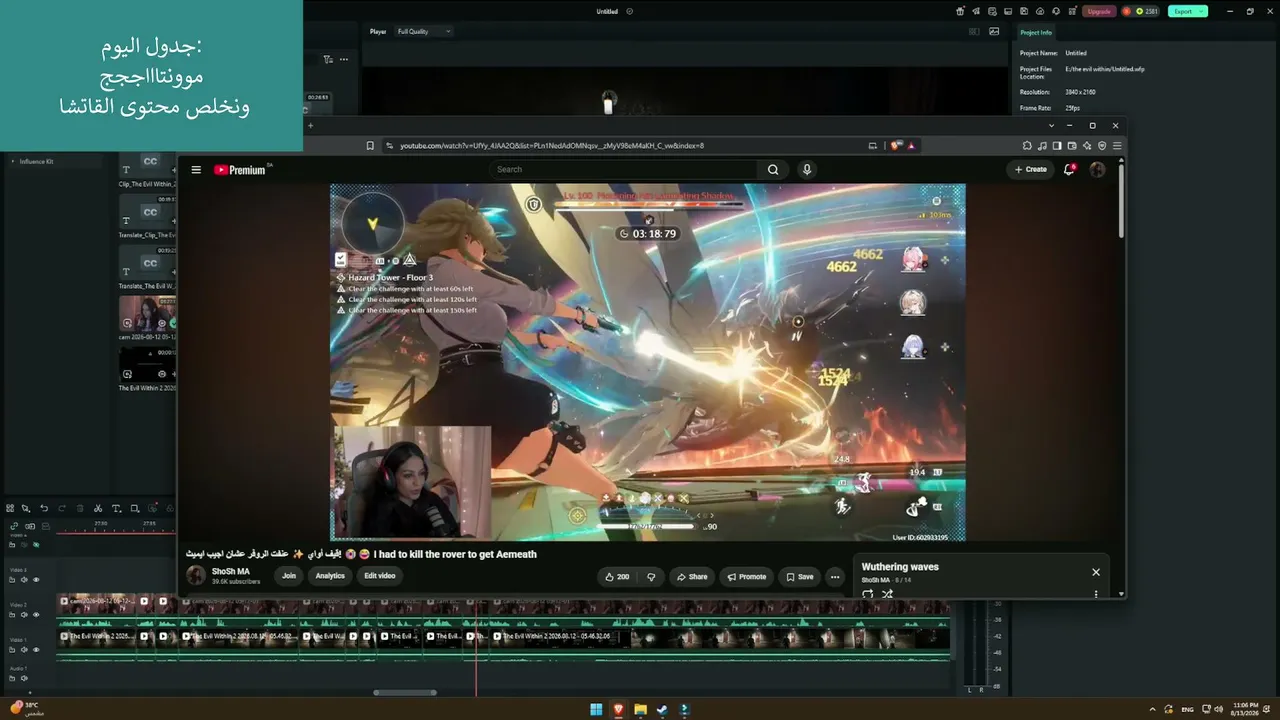Select the text tool in Filmora timeline toolbar

pos(116,508)
